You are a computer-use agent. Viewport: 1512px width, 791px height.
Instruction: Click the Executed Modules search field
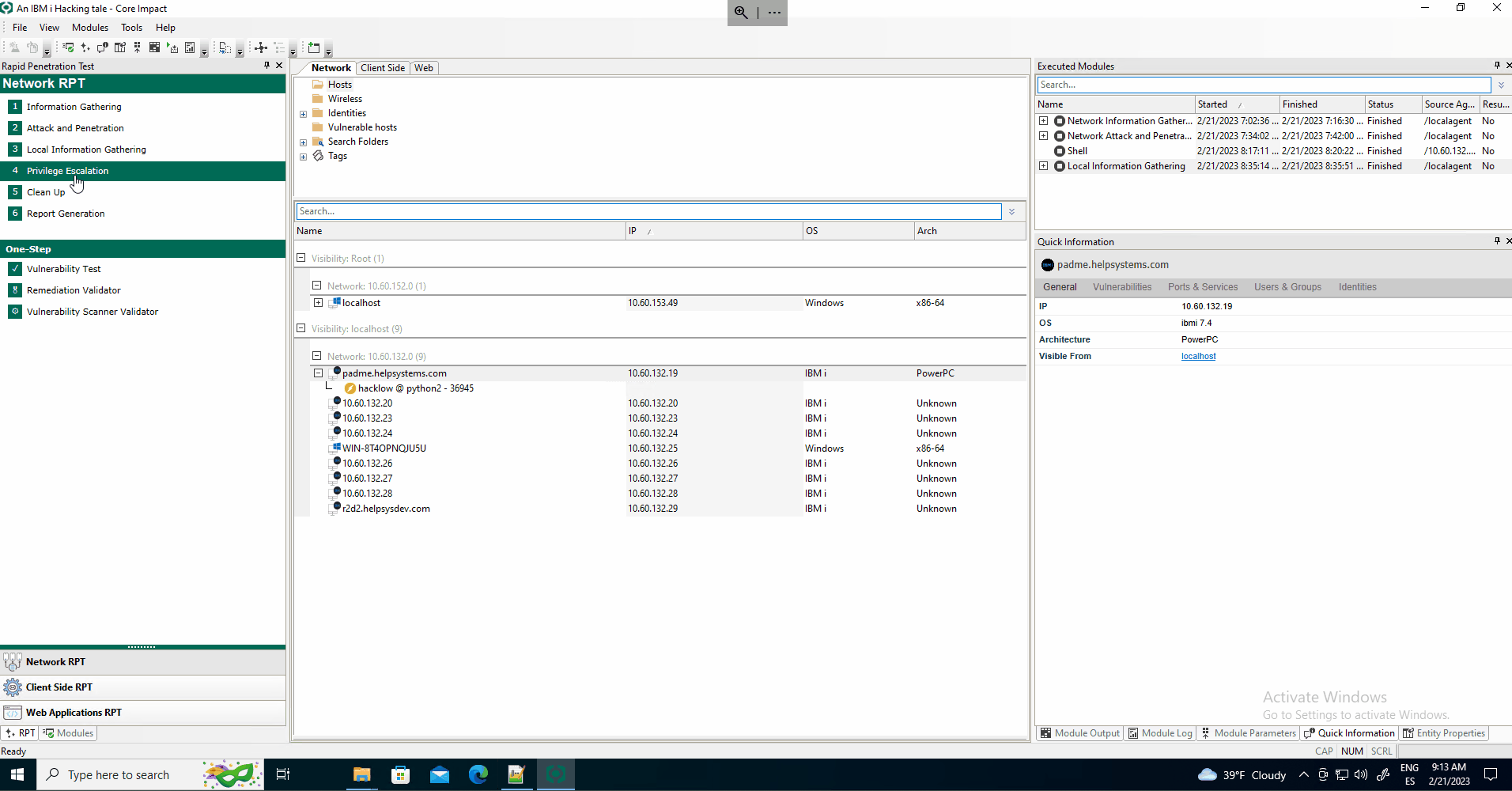pyautogui.click(x=1263, y=85)
